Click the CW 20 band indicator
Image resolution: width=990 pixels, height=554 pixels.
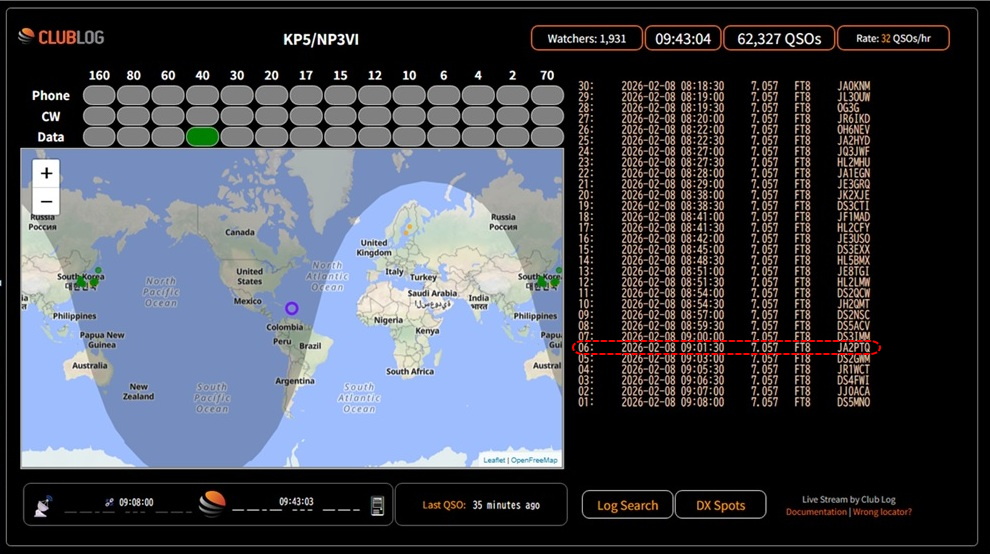coord(271,116)
